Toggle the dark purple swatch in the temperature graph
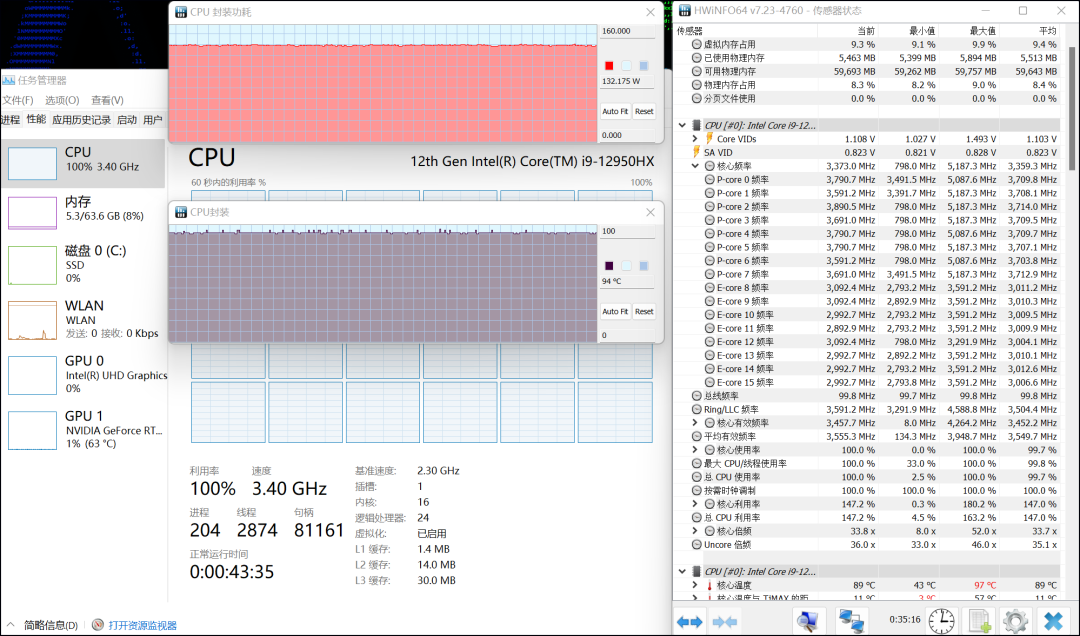The height and width of the screenshot is (636, 1080). [x=608, y=264]
